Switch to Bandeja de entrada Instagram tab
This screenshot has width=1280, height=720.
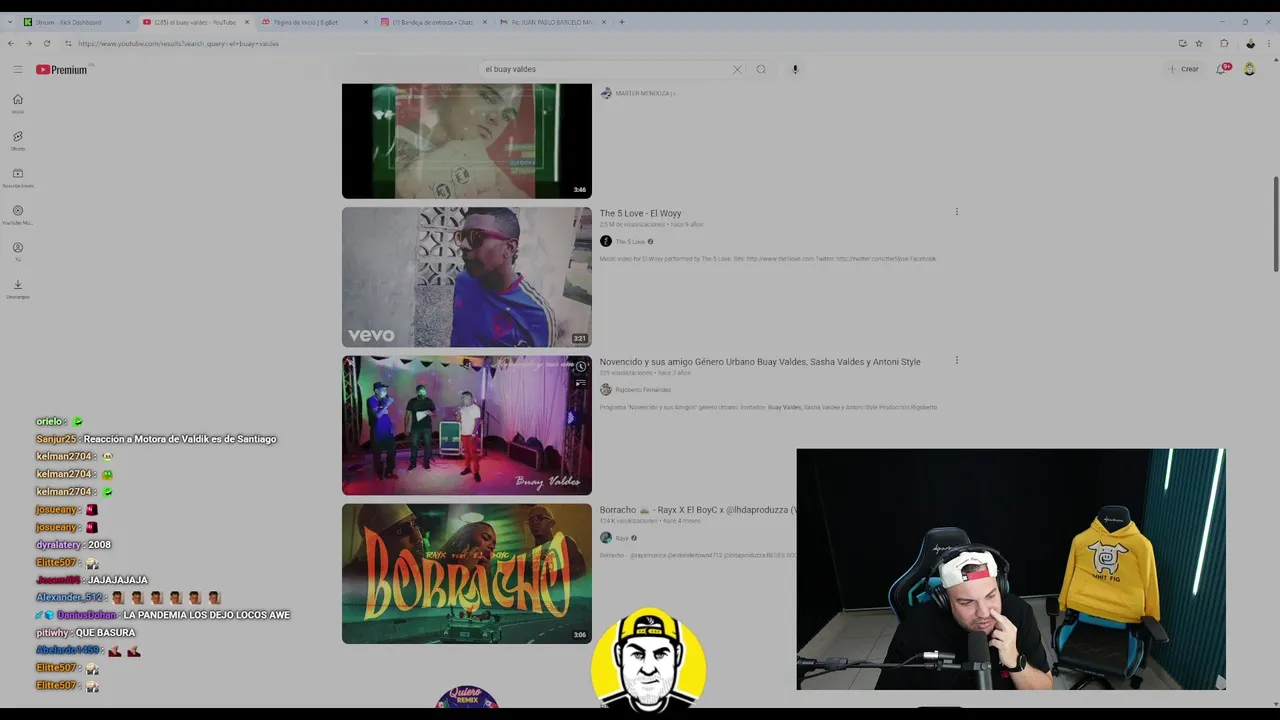[x=433, y=22]
